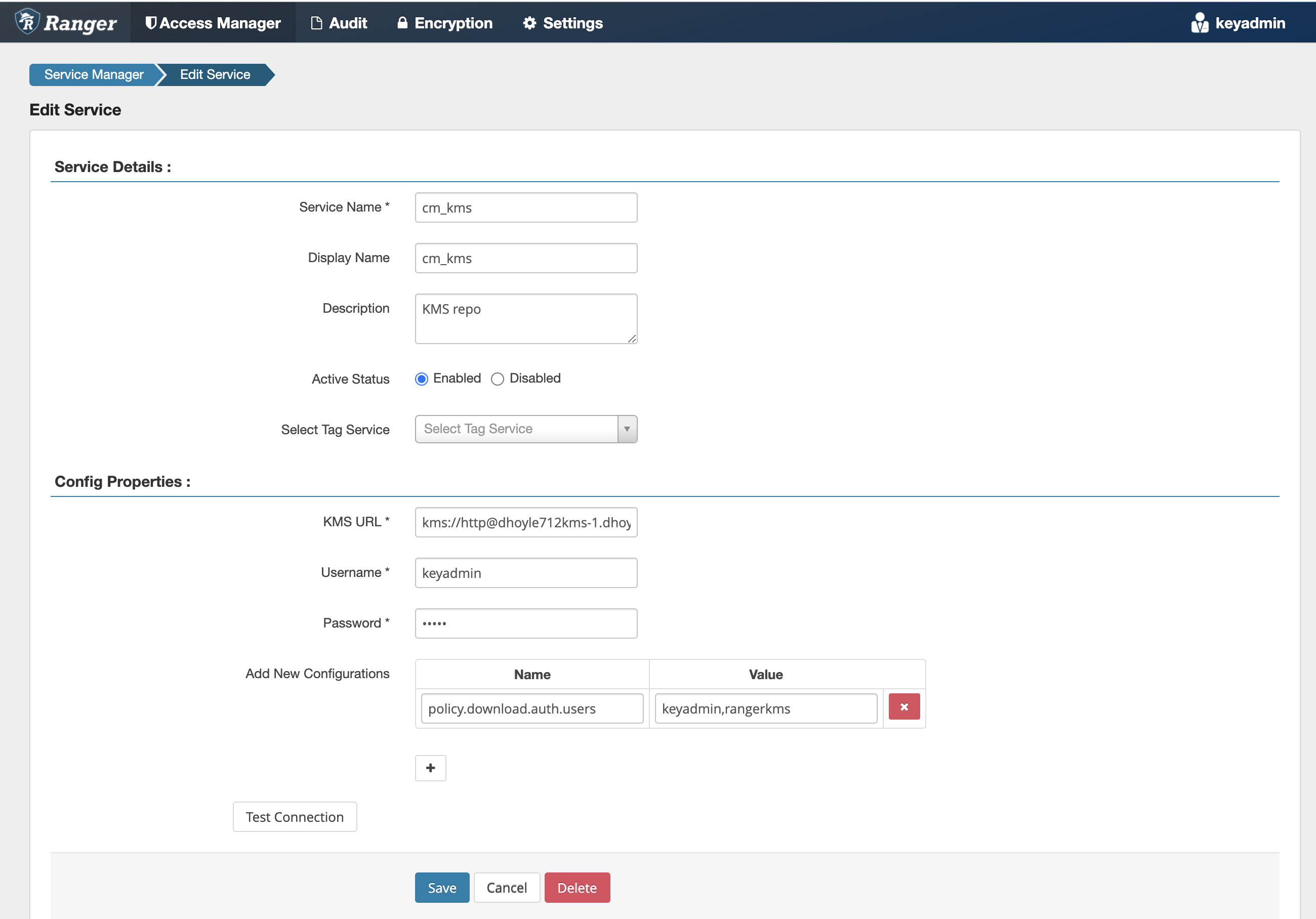Image resolution: width=1316 pixels, height=919 pixels.
Task: Save the service changes
Action: (442, 888)
